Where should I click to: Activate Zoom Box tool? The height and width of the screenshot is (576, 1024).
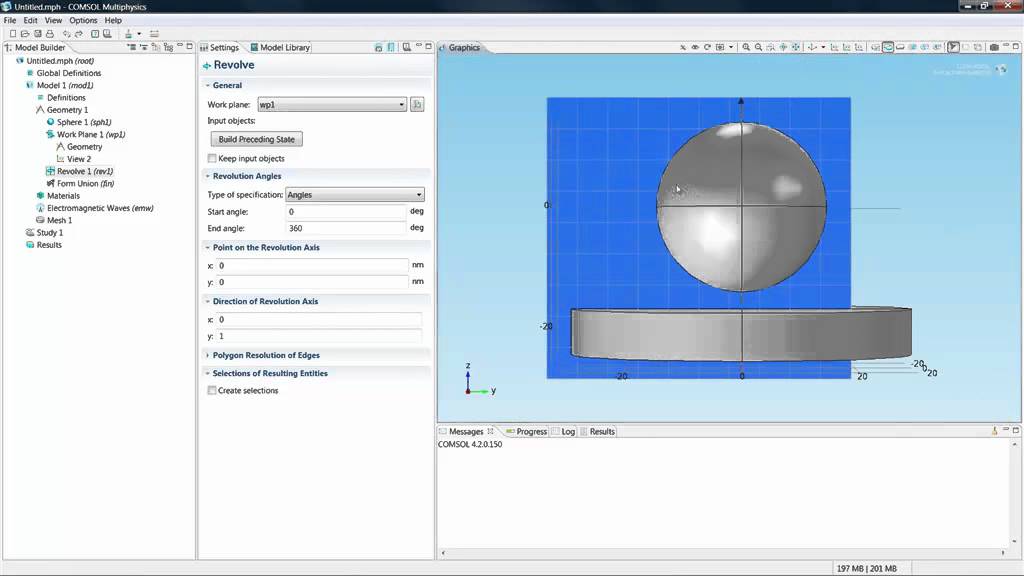(x=771, y=47)
